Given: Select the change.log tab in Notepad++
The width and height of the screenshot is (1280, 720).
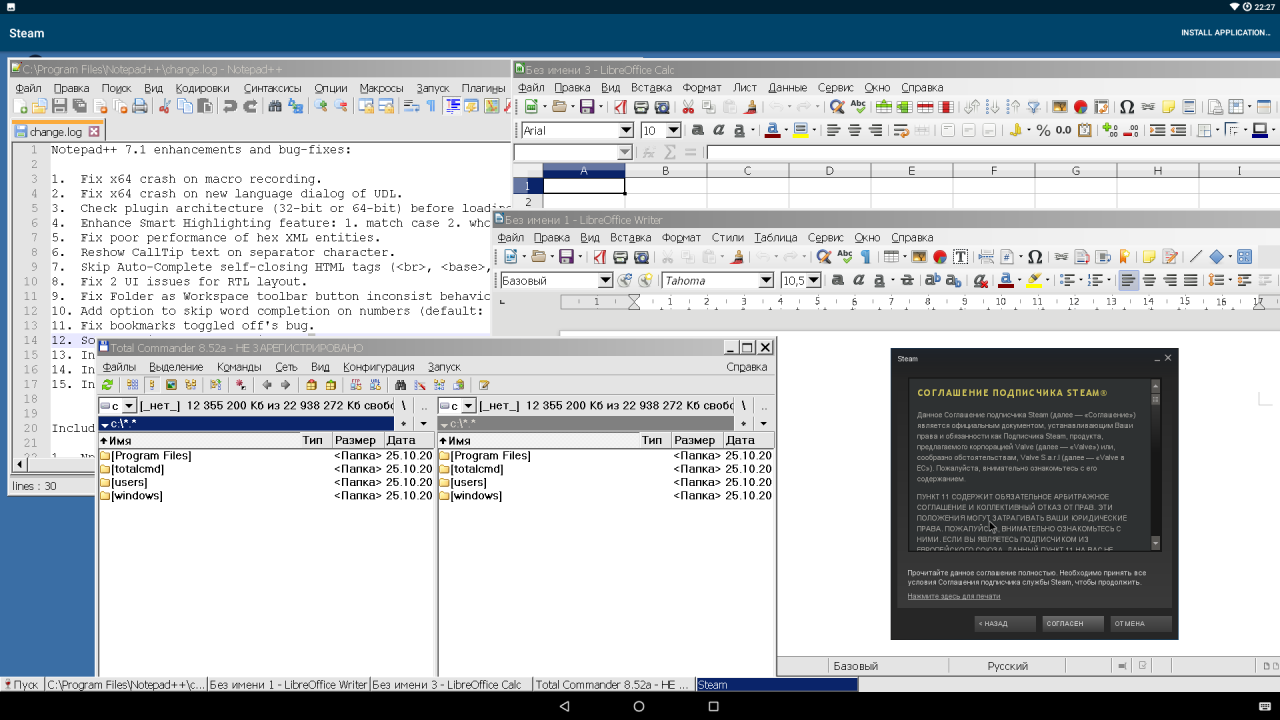Looking at the screenshot, I should 56,131.
